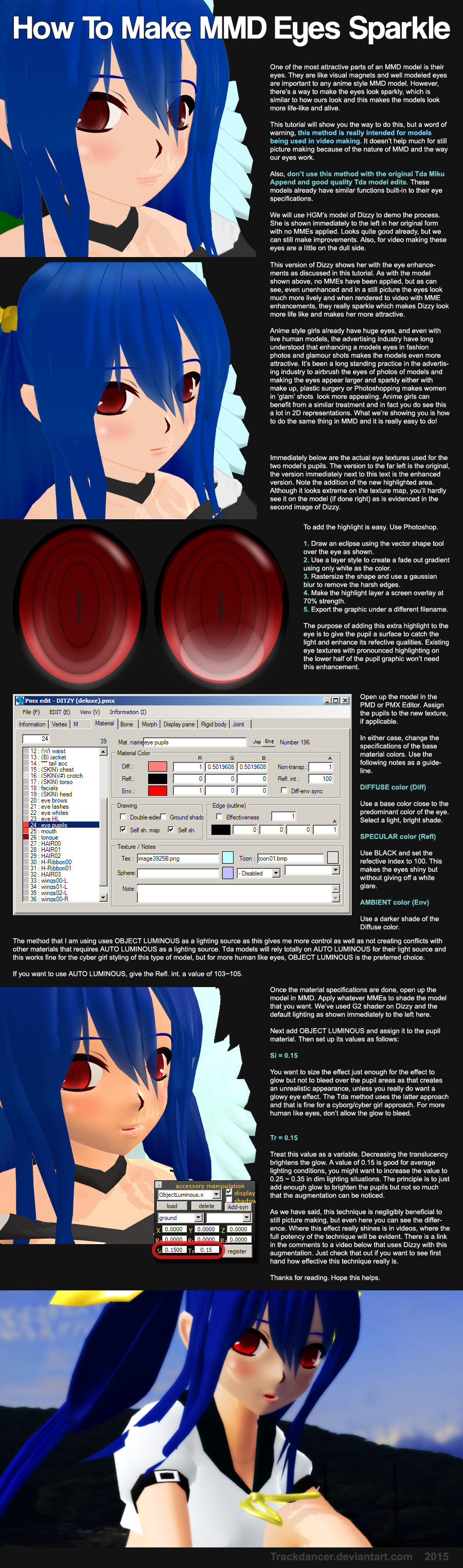Click the register button
Screen dimensions: 463x1568
coord(237,1251)
